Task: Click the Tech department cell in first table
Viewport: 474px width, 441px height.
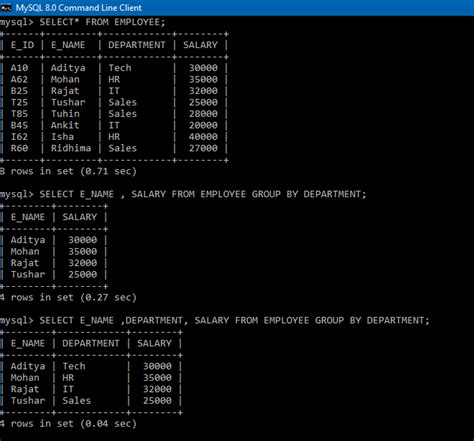Action: point(120,68)
